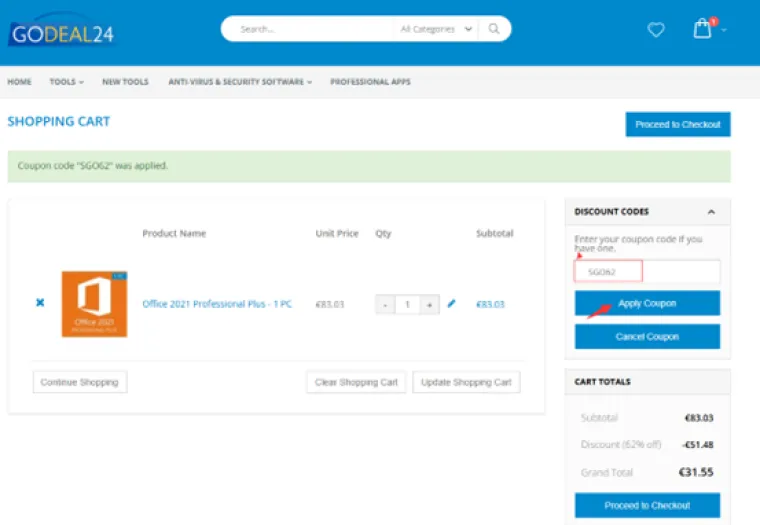Open the Tools menu
This screenshot has height=525, width=760.
point(66,82)
